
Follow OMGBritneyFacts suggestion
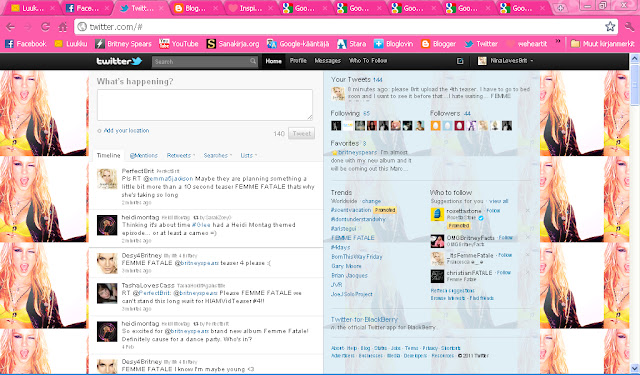pyautogui.click(x=506, y=238)
